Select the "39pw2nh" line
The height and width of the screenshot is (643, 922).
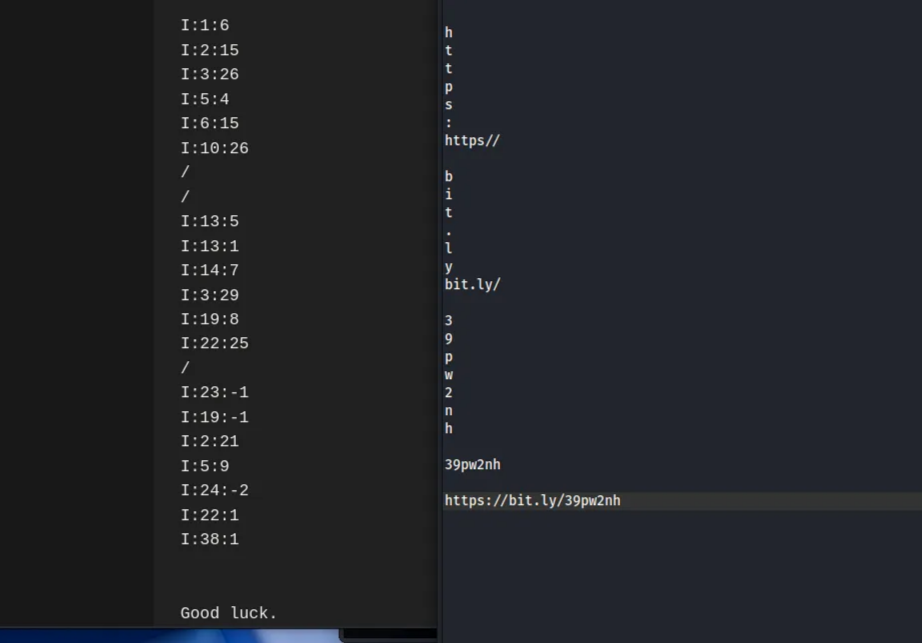coord(472,465)
